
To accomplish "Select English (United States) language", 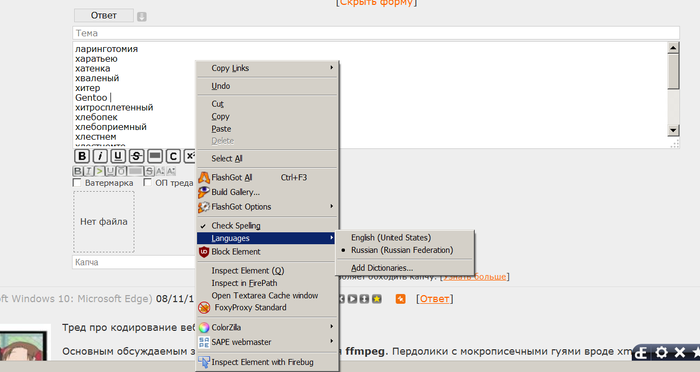I will (x=405, y=238).
